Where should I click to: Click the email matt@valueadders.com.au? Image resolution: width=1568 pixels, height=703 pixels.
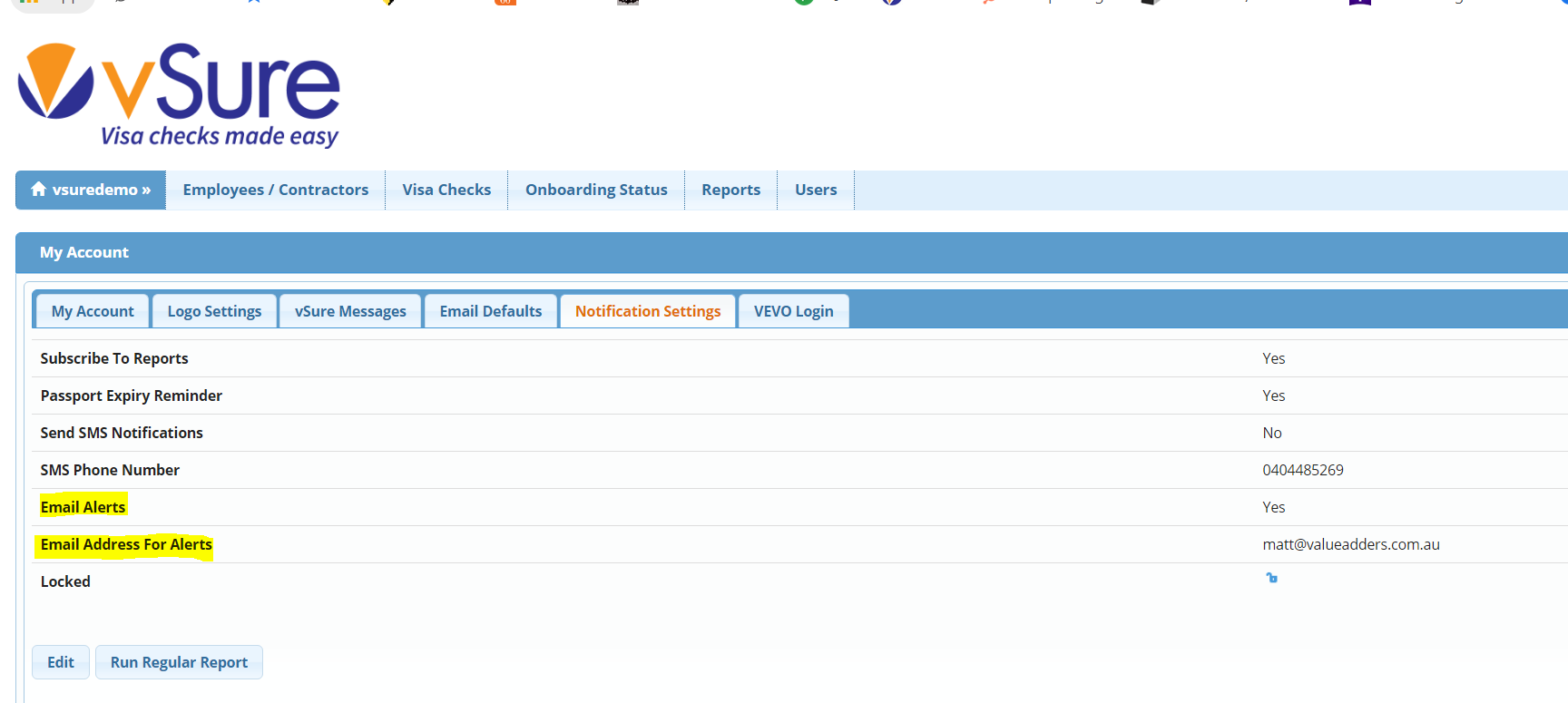point(1351,544)
